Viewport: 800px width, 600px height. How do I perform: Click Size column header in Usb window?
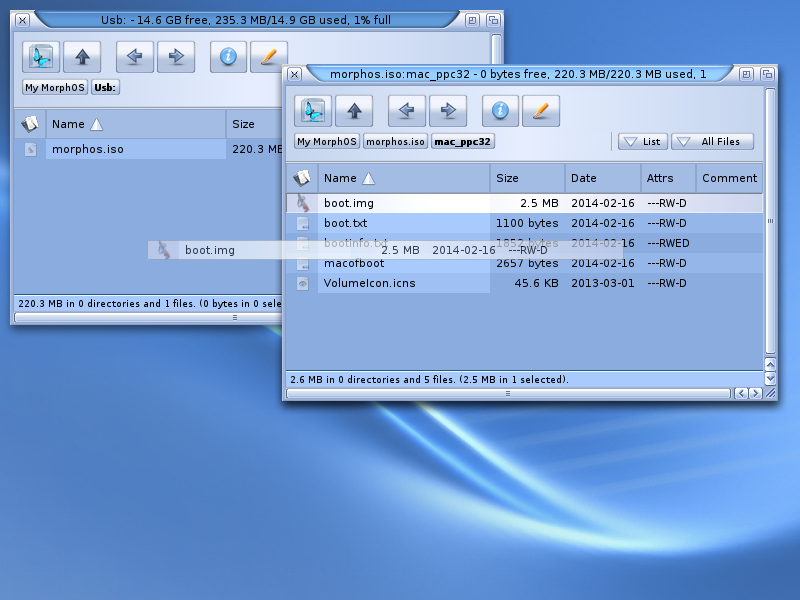(x=254, y=124)
